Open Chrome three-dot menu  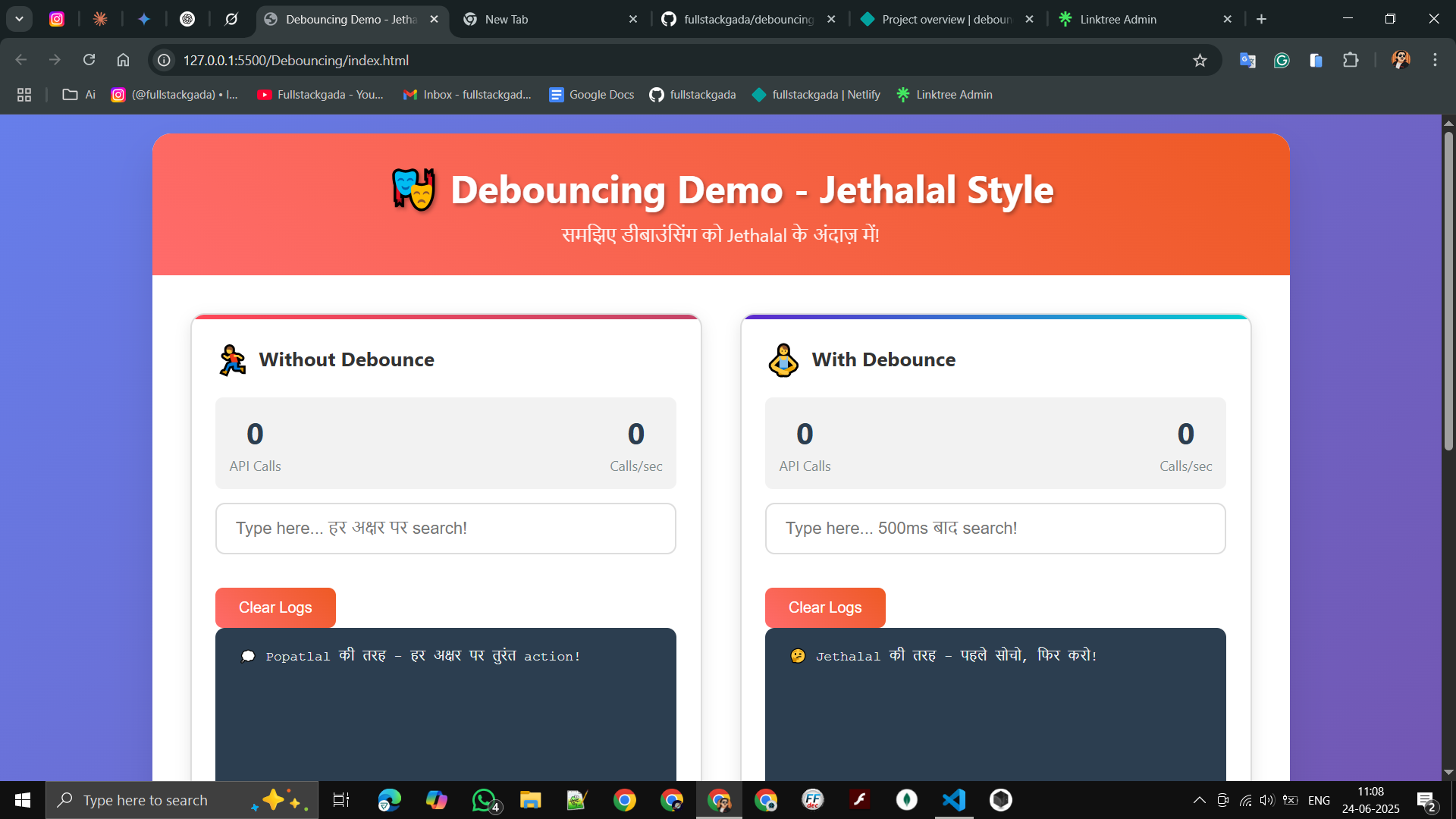coord(1435,60)
